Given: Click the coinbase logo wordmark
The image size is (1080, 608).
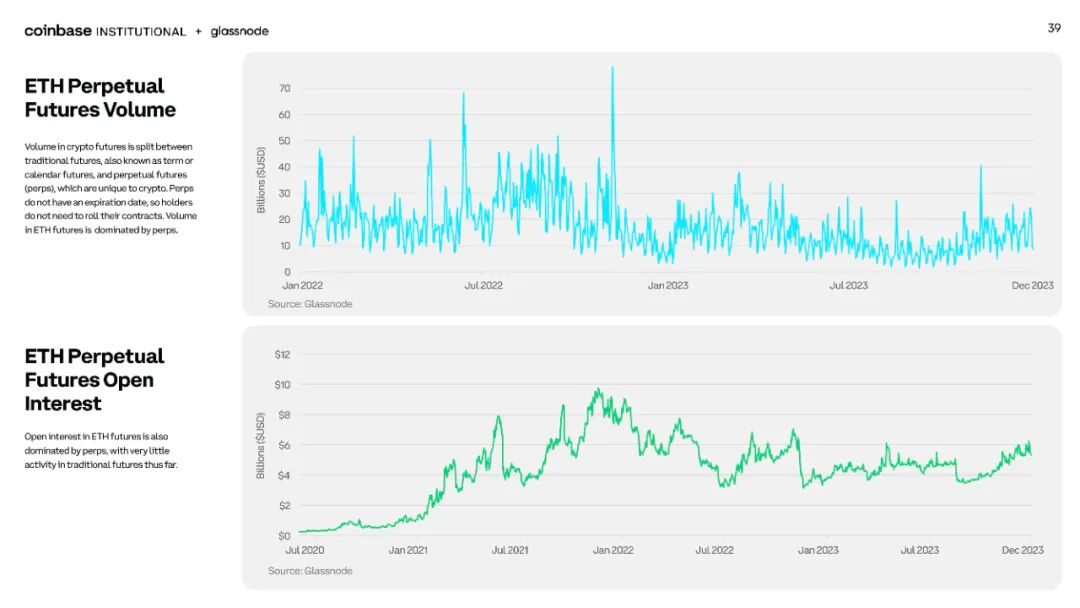Looking at the screenshot, I should [x=58, y=31].
